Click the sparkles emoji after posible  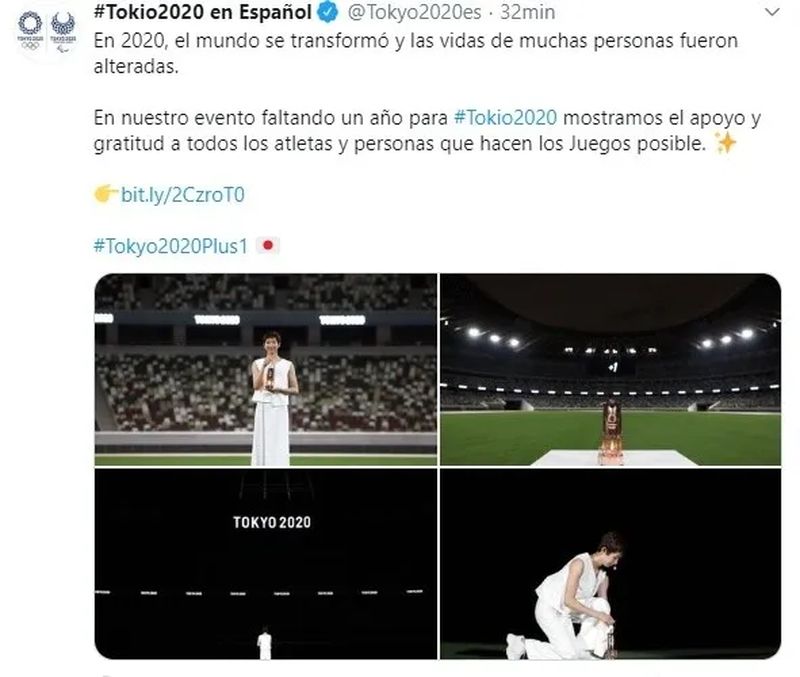point(726,143)
